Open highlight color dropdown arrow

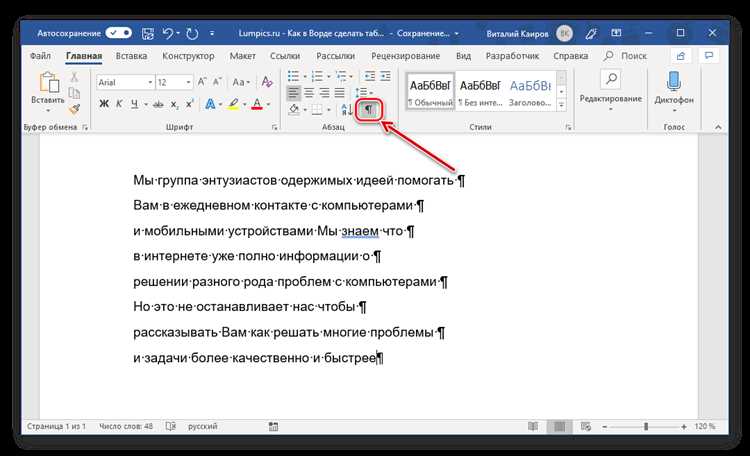[244, 104]
